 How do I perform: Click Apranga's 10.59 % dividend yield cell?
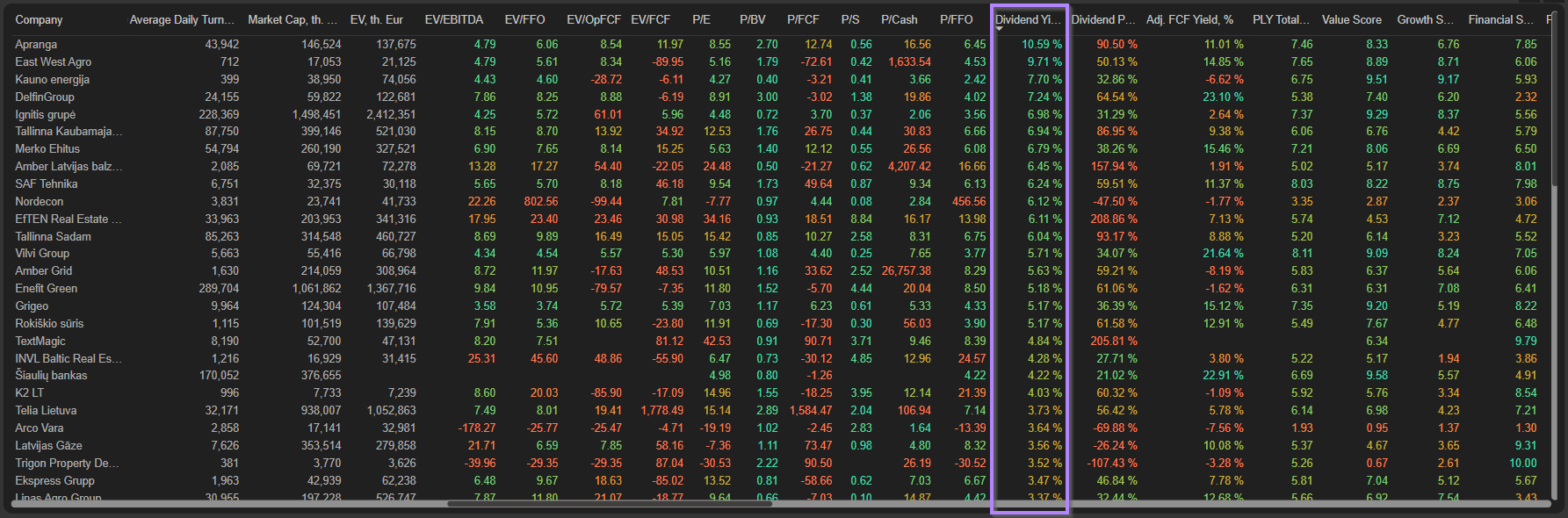tap(1042, 44)
